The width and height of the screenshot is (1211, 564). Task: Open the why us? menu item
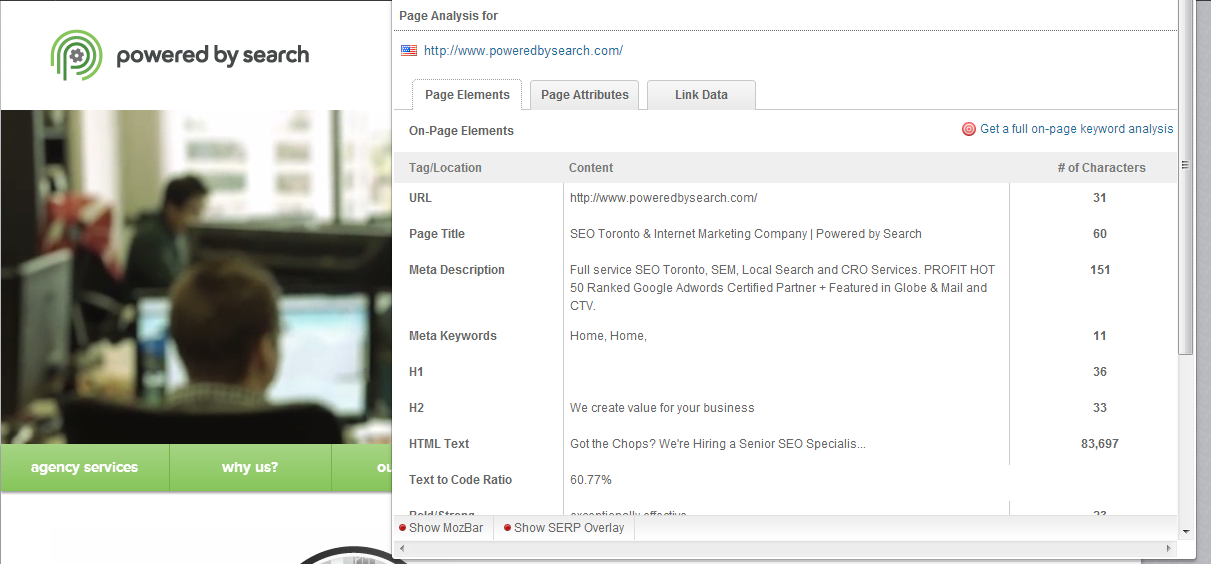[250, 468]
